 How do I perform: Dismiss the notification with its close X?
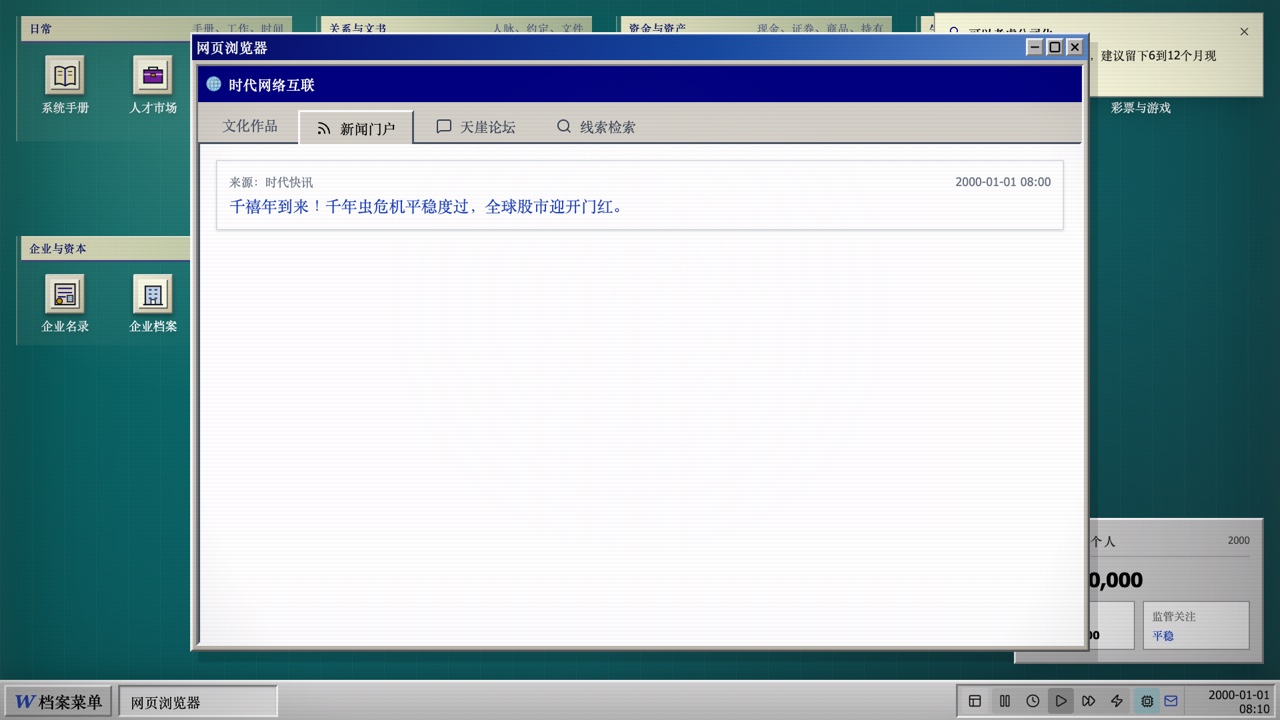[1244, 32]
